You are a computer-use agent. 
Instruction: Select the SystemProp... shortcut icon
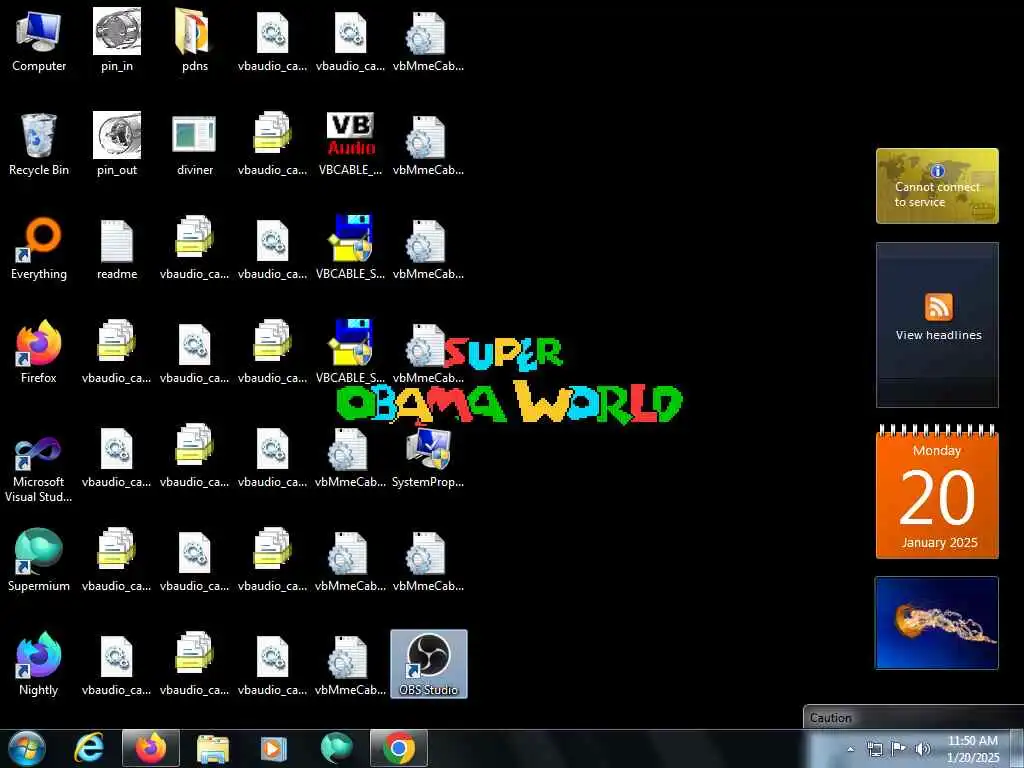tap(428, 457)
